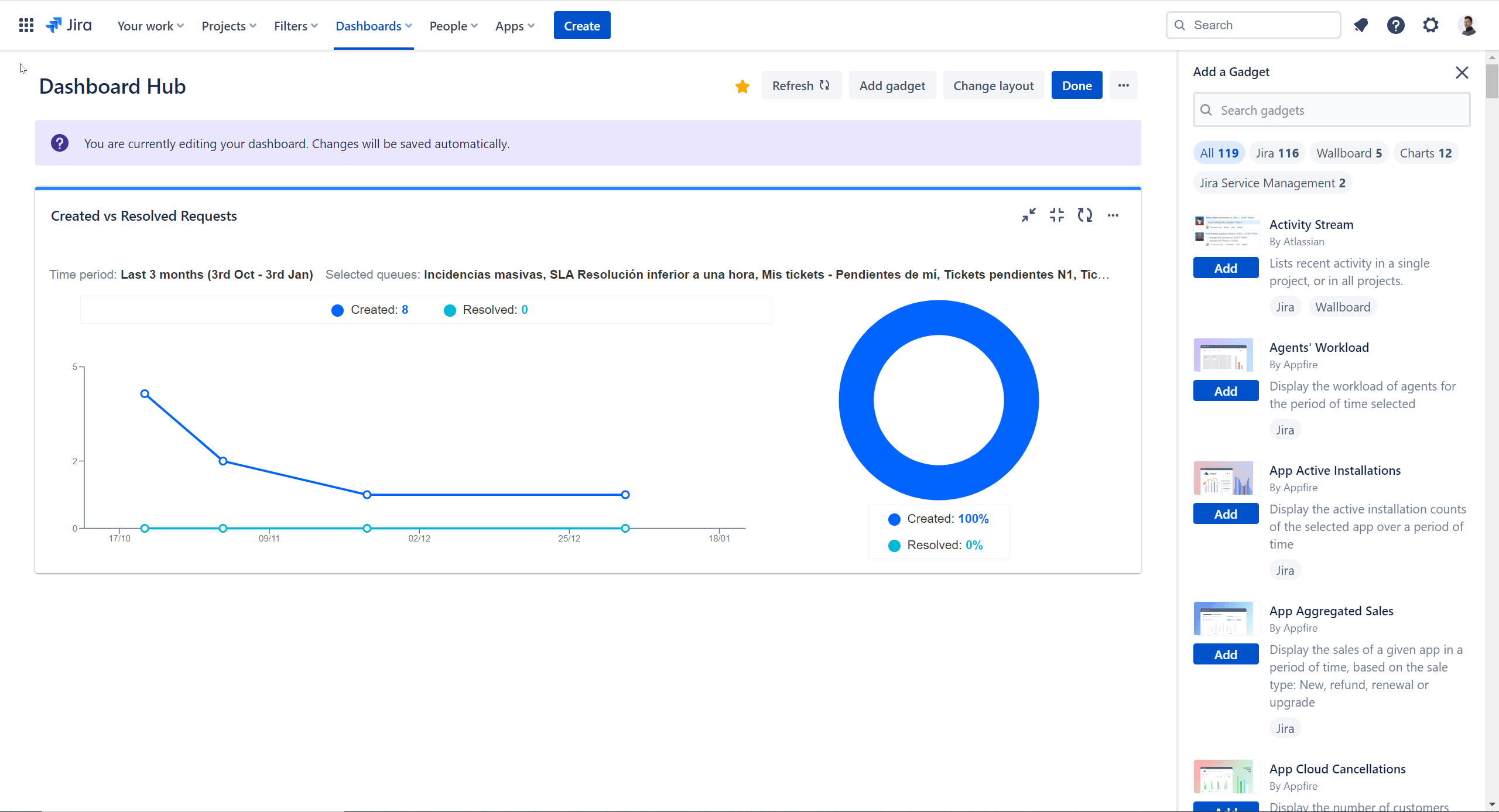The height and width of the screenshot is (812, 1499).
Task: Open the gadget's three-dot more menu
Action: pos(1113,215)
